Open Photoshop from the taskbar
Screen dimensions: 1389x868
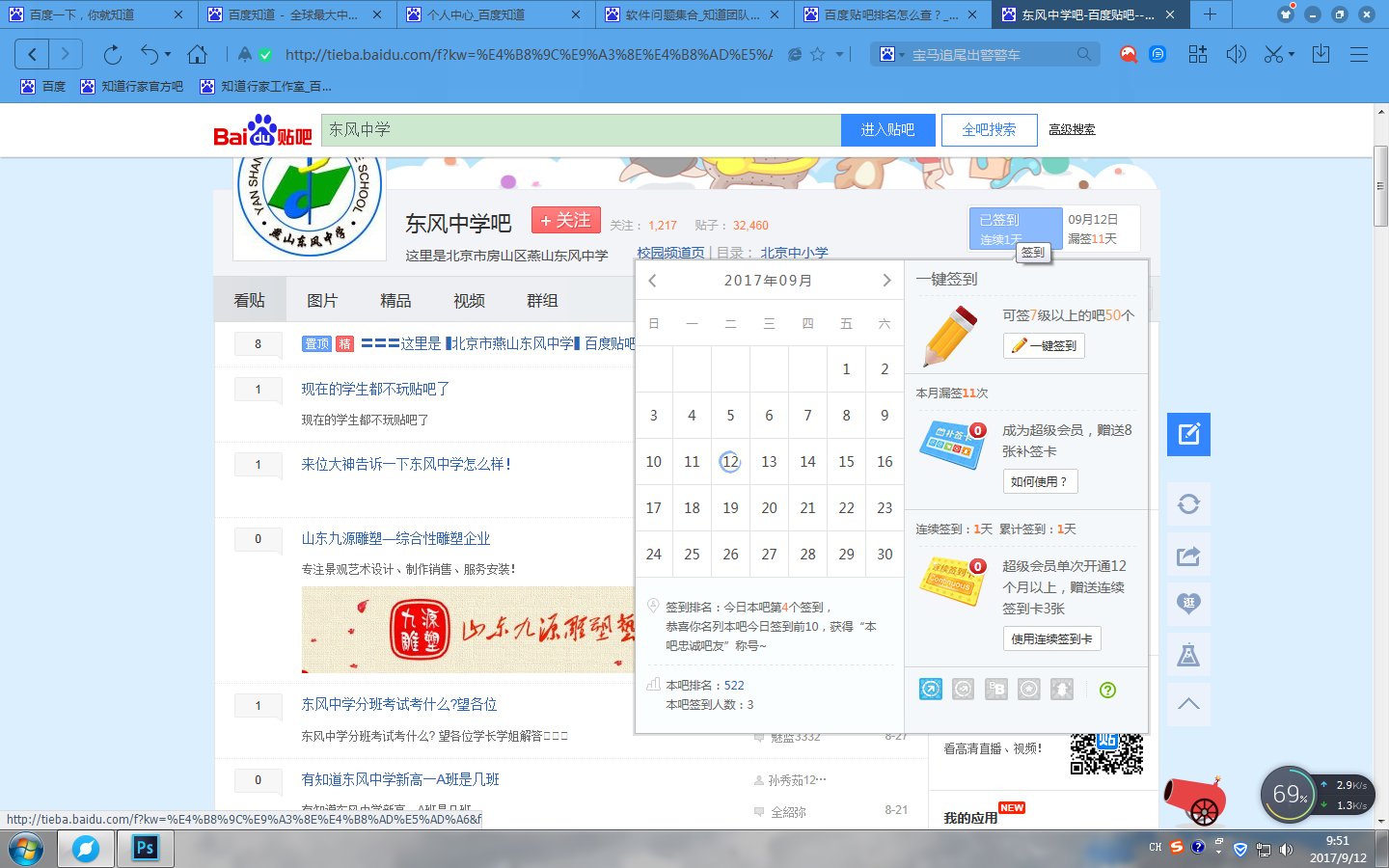145,849
